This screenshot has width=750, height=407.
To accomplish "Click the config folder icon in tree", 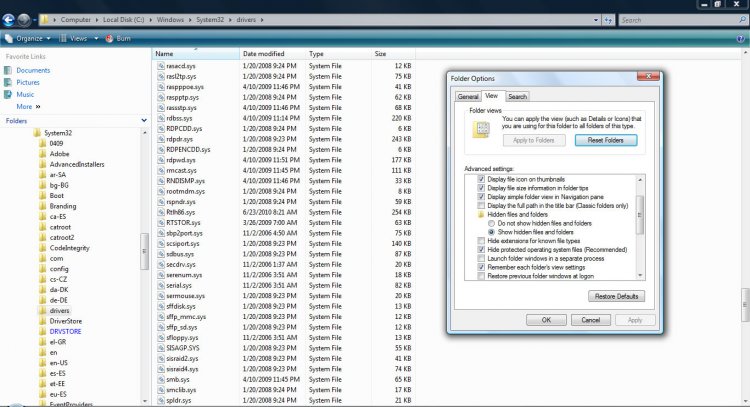I will tap(43, 269).
